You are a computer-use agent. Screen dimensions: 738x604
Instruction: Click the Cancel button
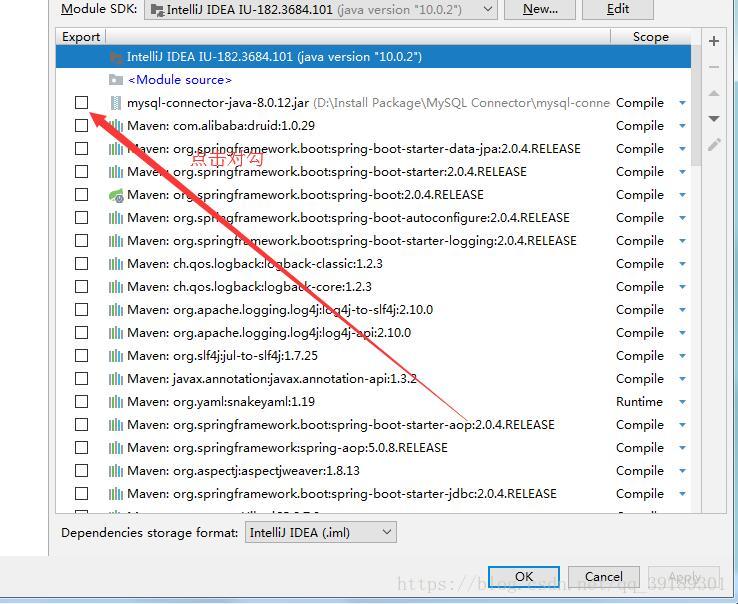point(603,577)
